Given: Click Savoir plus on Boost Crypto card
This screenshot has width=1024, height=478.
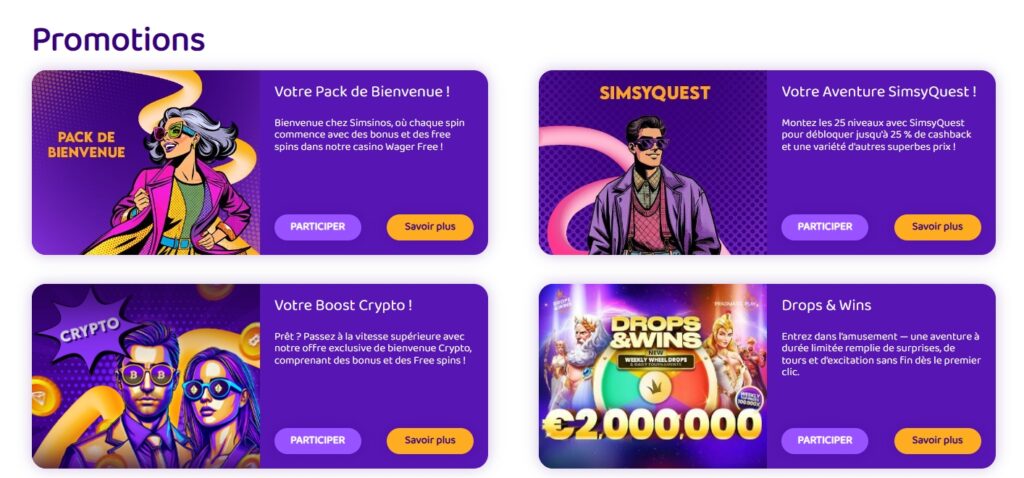Looking at the screenshot, I should 430,440.
